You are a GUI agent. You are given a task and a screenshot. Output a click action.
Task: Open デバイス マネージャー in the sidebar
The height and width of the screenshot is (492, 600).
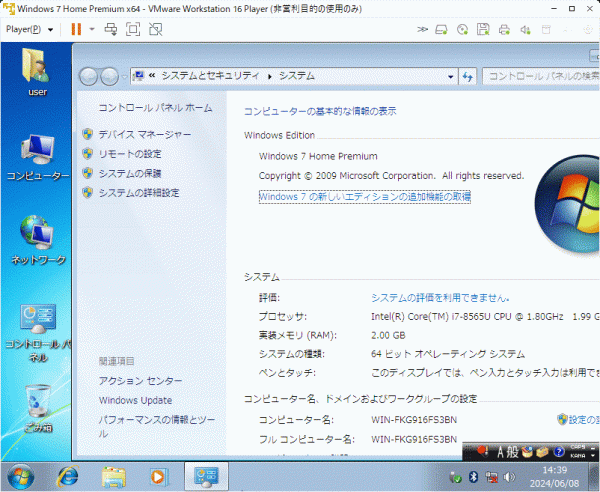(x=144, y=134)
